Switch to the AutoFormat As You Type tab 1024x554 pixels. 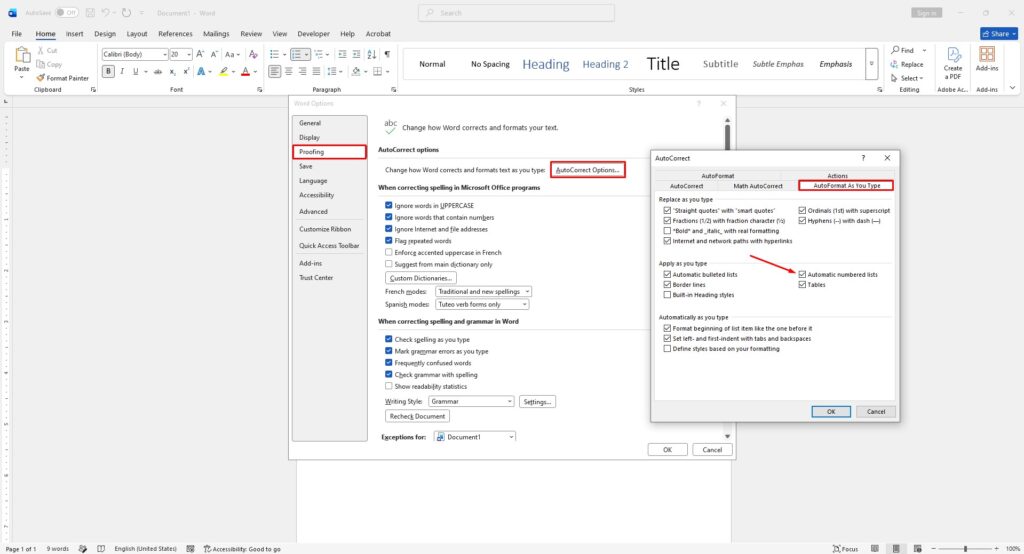(846, 186)
